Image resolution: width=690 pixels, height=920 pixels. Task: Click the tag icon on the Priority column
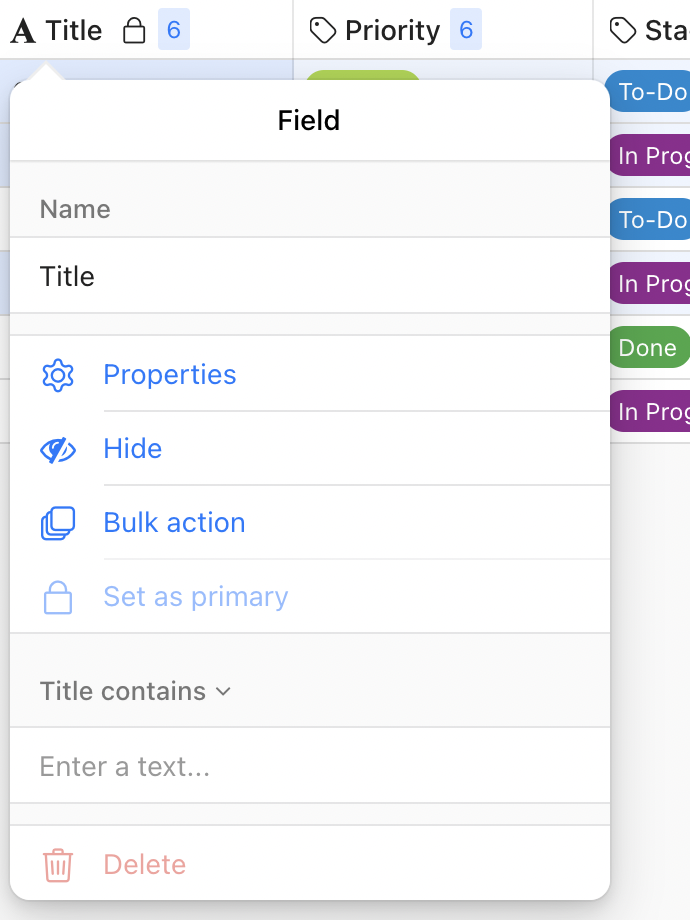[324, 30]
